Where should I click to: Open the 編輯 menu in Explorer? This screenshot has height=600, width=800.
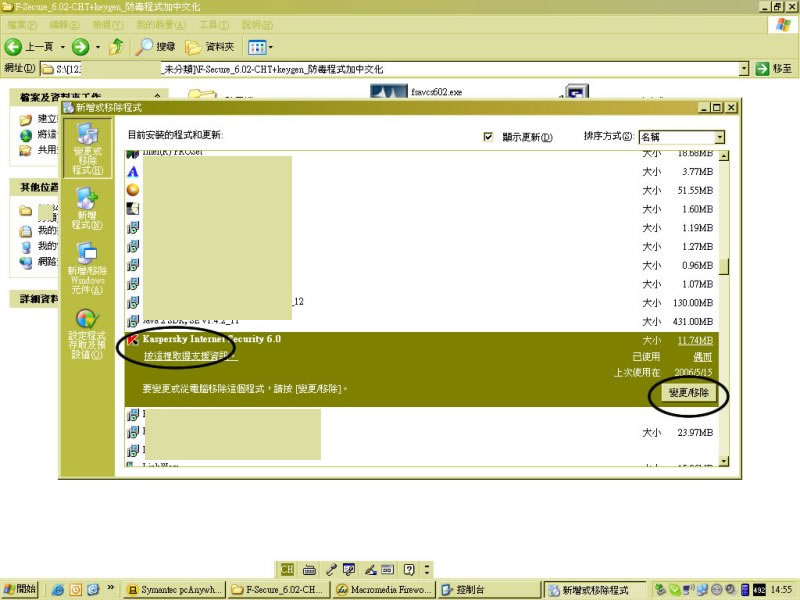[x=64, y=24]
